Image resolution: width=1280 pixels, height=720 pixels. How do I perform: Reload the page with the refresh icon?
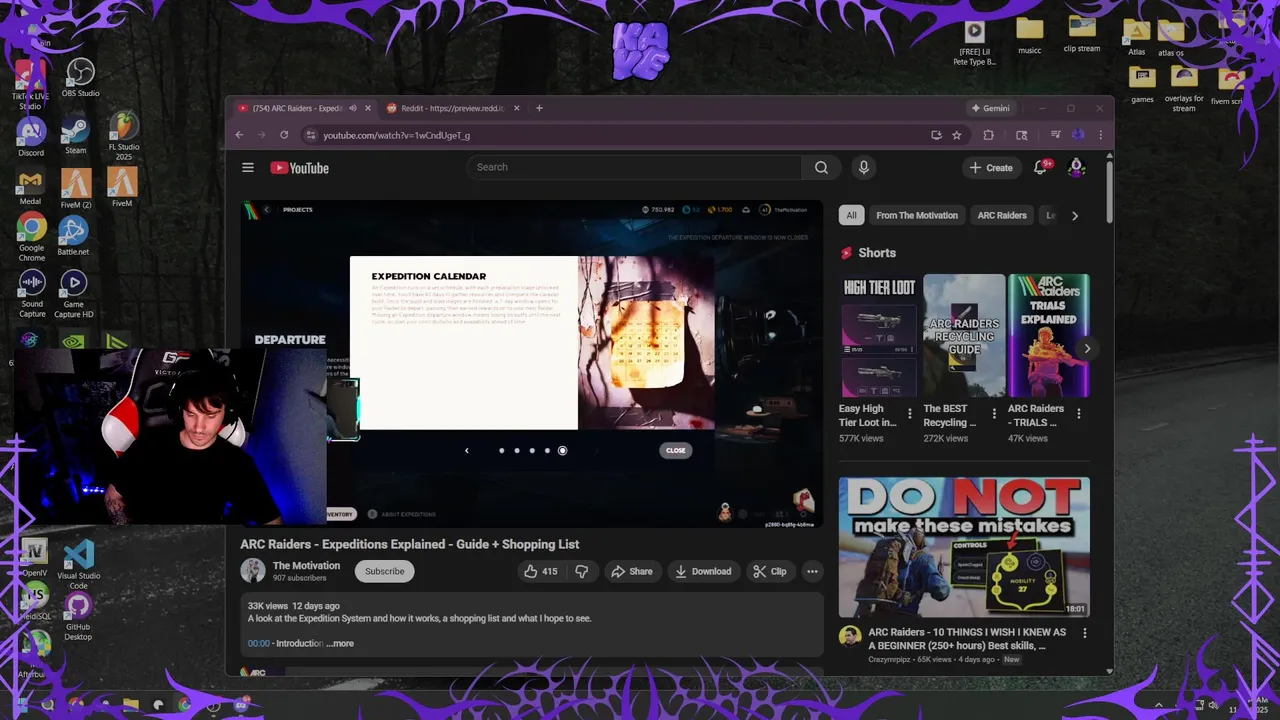pyautogui.click(x=284, y=135)
